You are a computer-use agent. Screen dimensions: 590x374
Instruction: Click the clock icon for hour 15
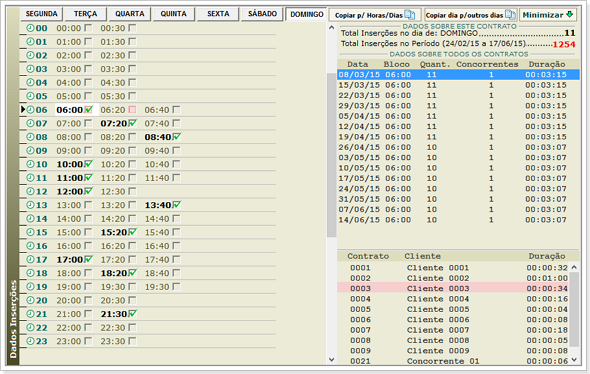point(30,232)
